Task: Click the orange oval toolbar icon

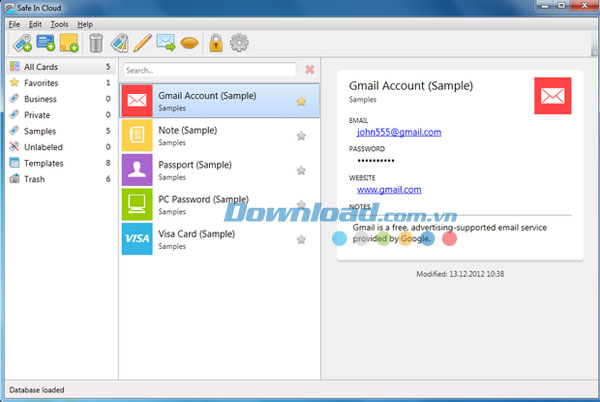Action: coord(189,43)
